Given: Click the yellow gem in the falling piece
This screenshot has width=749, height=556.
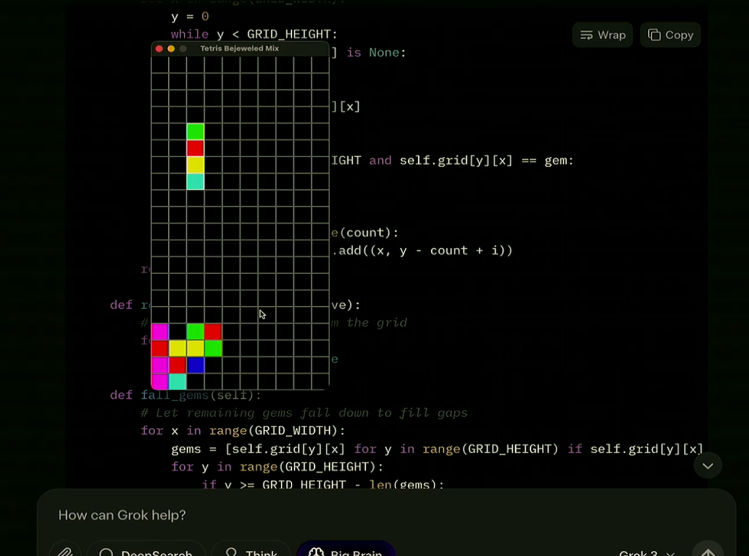Looking at the screenshot, I should [195, 165].
